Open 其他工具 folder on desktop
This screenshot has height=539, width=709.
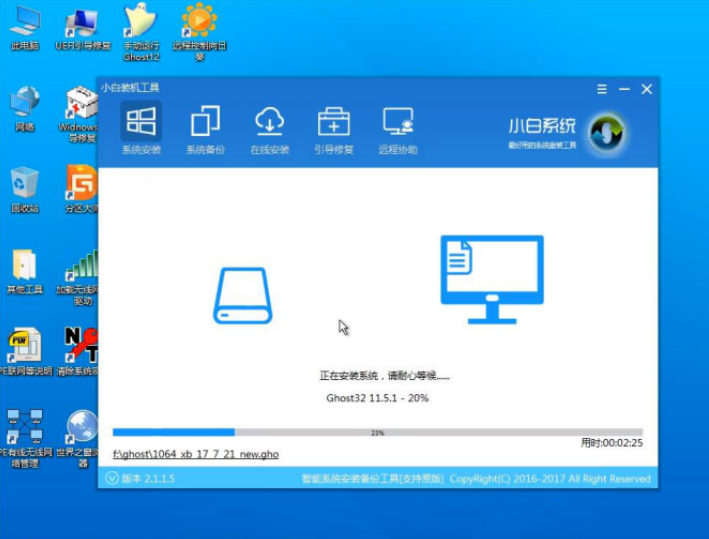coord(25,271)
